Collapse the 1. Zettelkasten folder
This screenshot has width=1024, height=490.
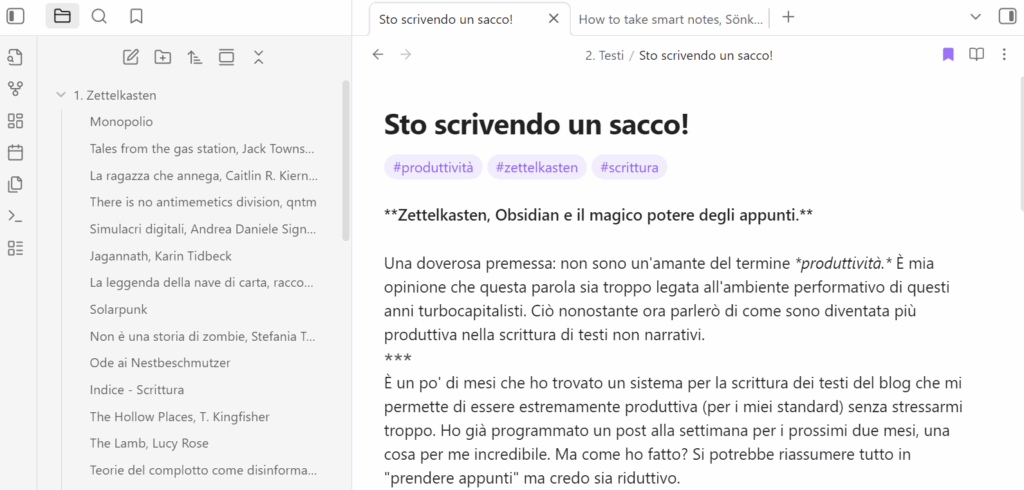pyautogui.click(x=61, y=95)
